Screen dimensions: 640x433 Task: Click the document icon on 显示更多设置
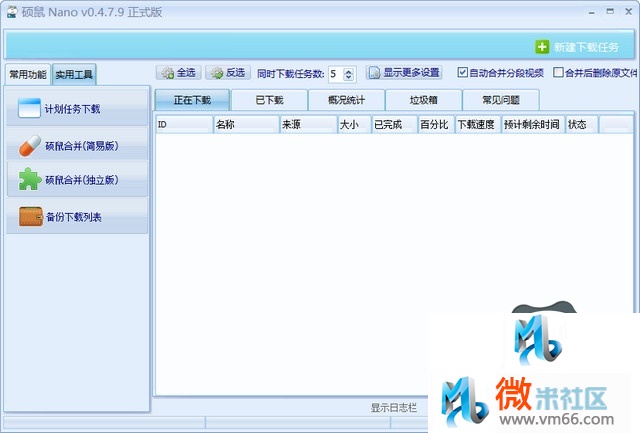pyautogui.click(x=375, y=73)
